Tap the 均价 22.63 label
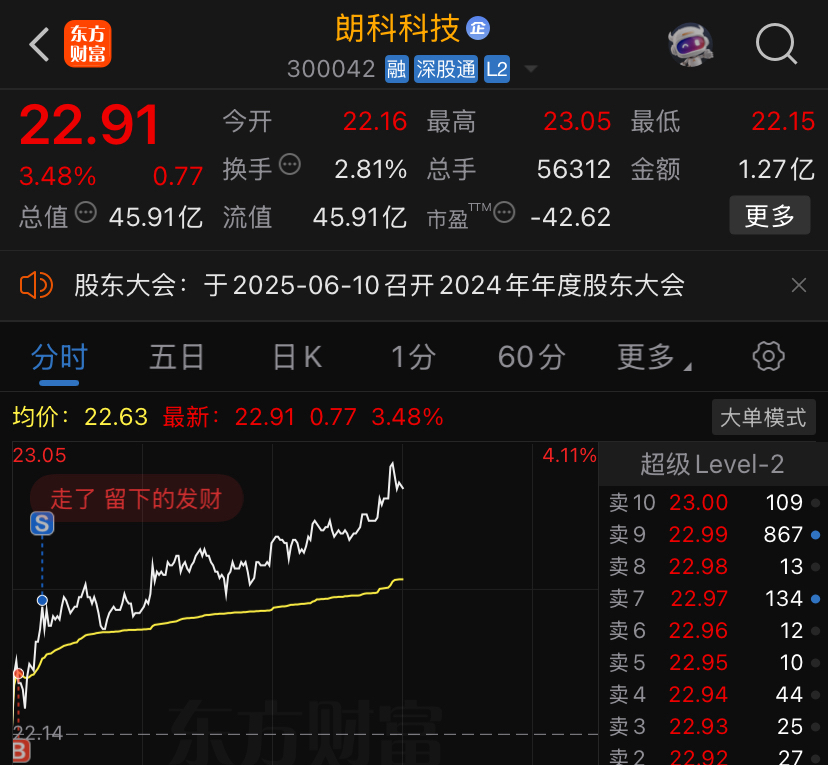Viewport: 828px width, 765px height. click(80, 417)
